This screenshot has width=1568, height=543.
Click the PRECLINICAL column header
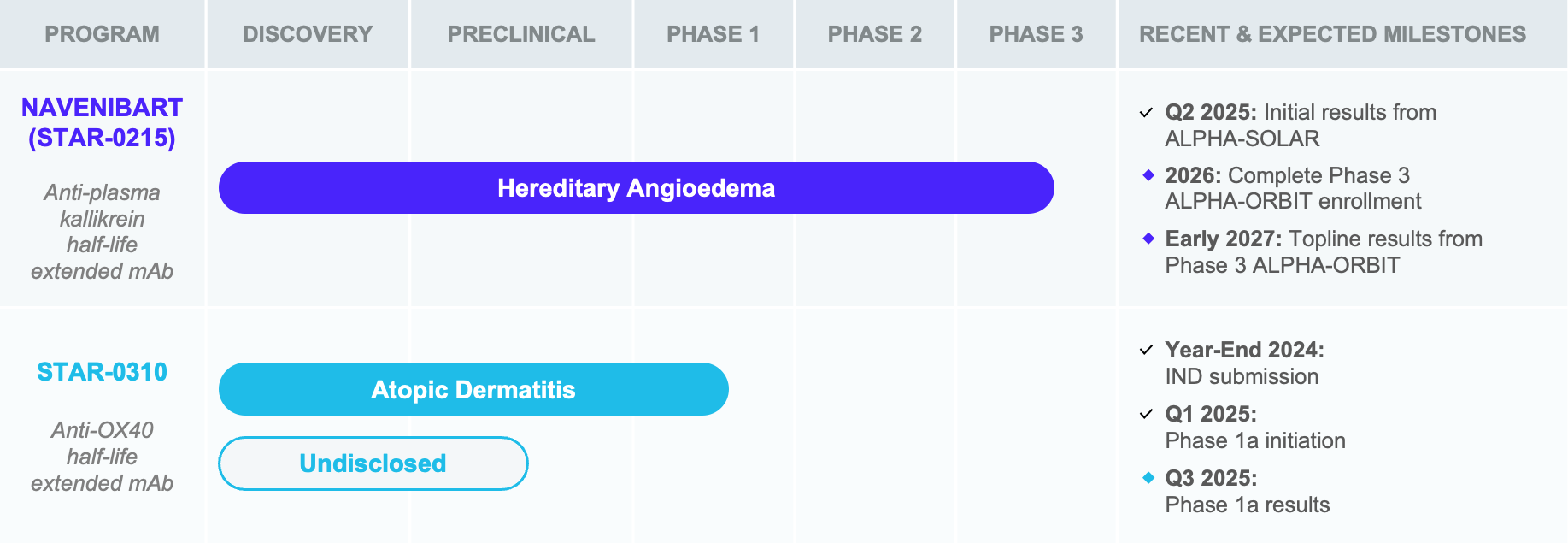[x=521, y=34]
